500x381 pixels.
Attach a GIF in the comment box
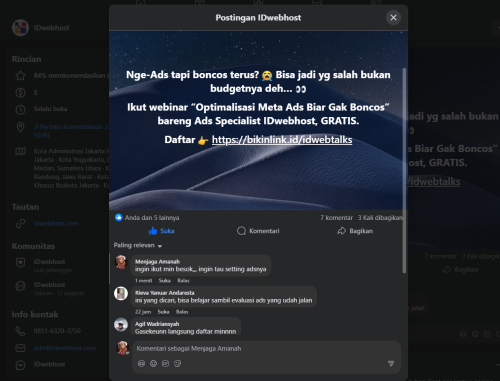[165, 363]
